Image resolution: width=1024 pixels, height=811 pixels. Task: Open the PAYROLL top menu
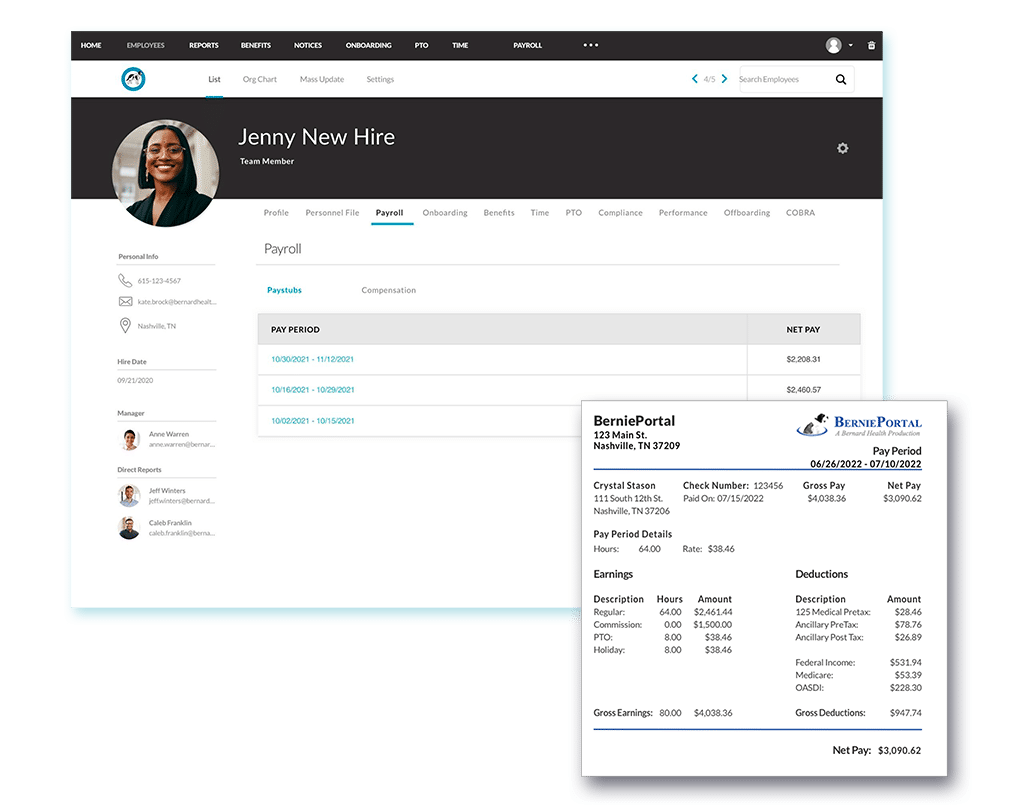point(527,45)
